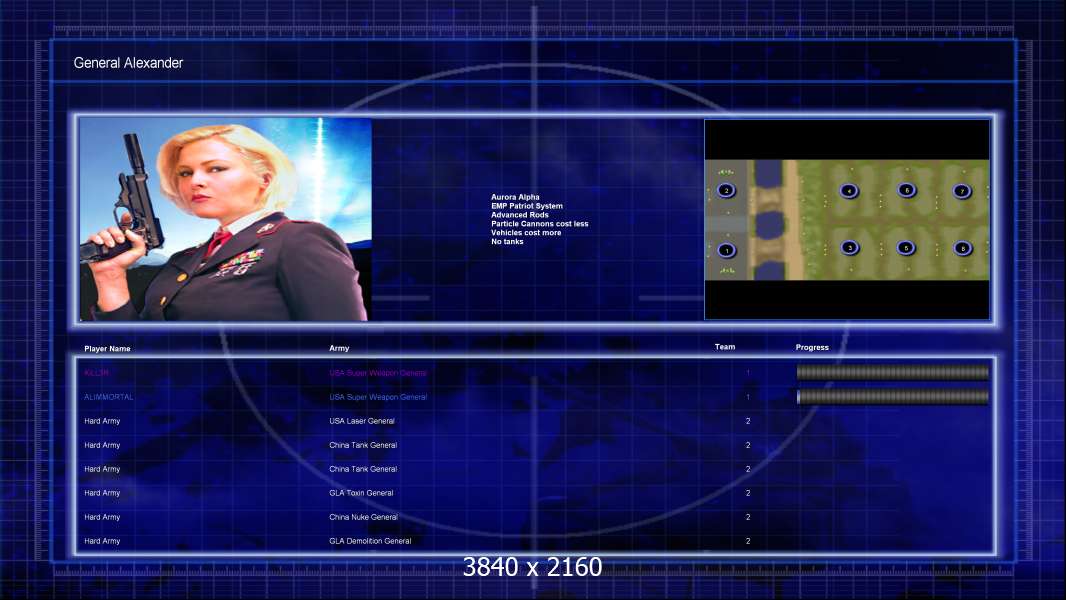Click the Particle Cannons cost less text

tap(540, 224)
